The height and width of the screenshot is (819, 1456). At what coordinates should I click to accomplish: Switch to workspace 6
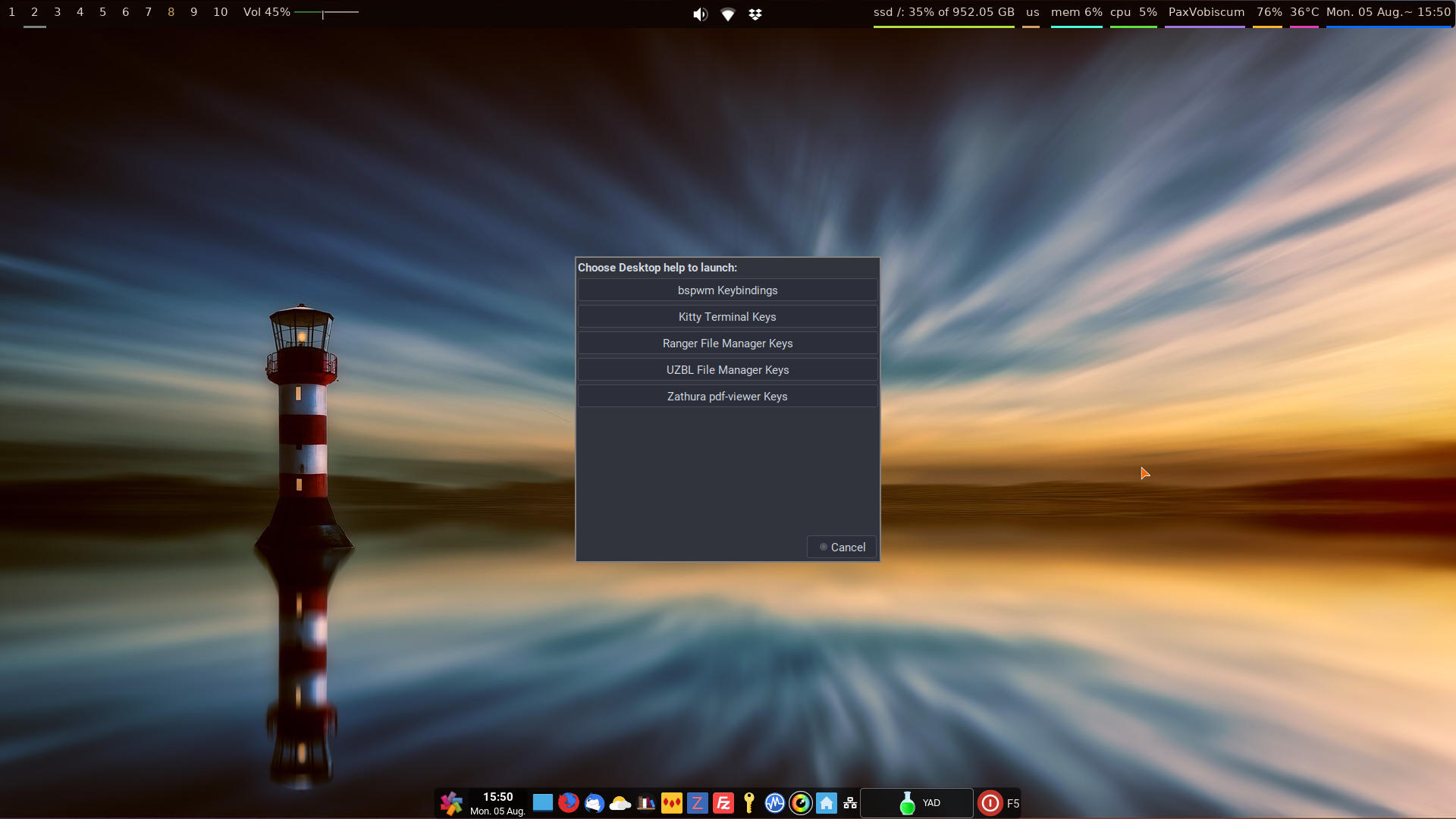coord(126,12)
